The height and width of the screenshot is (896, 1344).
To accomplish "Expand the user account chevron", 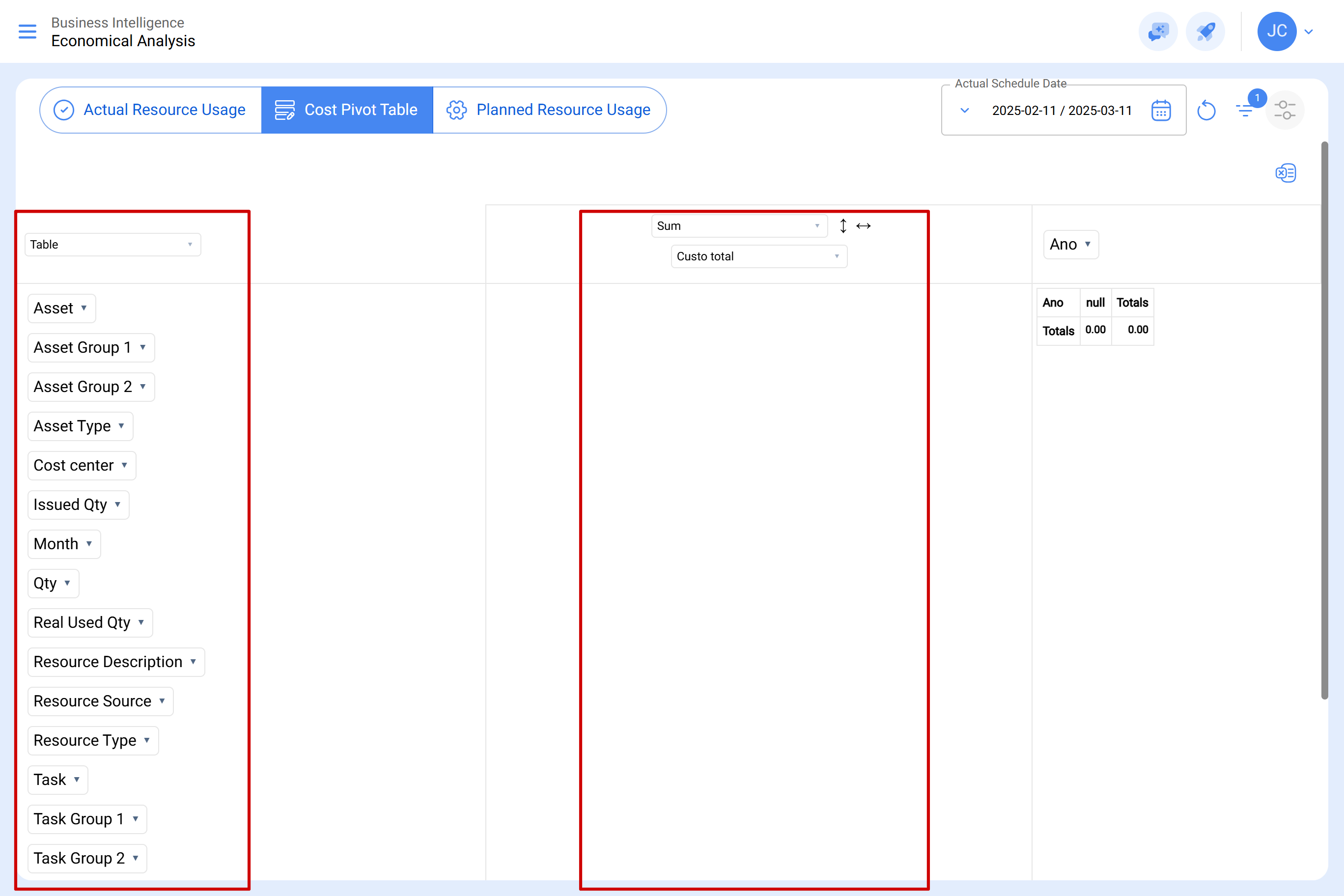I will pos(1309,31).
